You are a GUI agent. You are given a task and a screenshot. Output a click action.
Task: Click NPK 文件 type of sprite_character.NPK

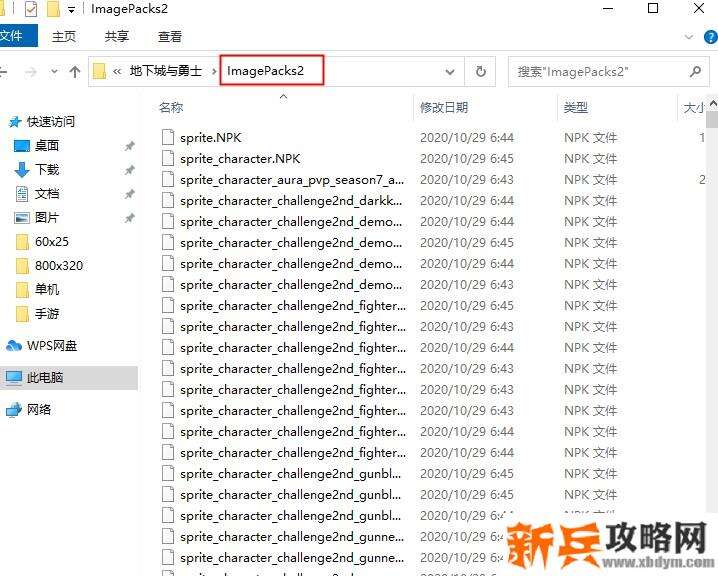tap(590, 159)
